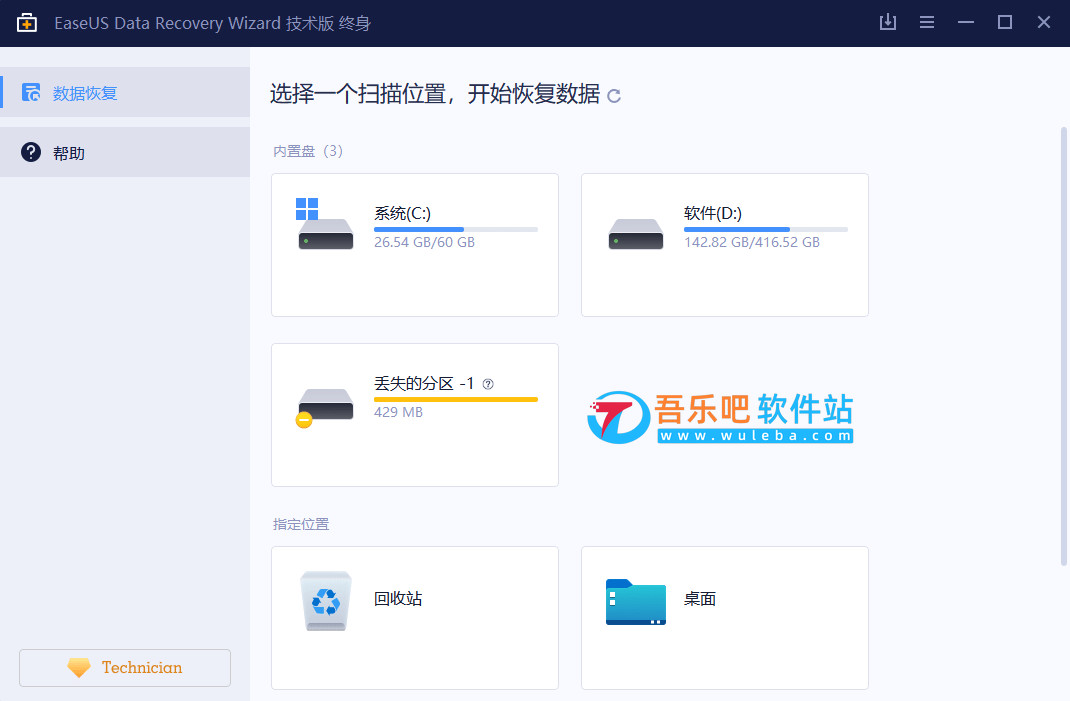This screenshot has height=701, width=1070.
Task: Click the desktop folder icon
Action: 635,602
